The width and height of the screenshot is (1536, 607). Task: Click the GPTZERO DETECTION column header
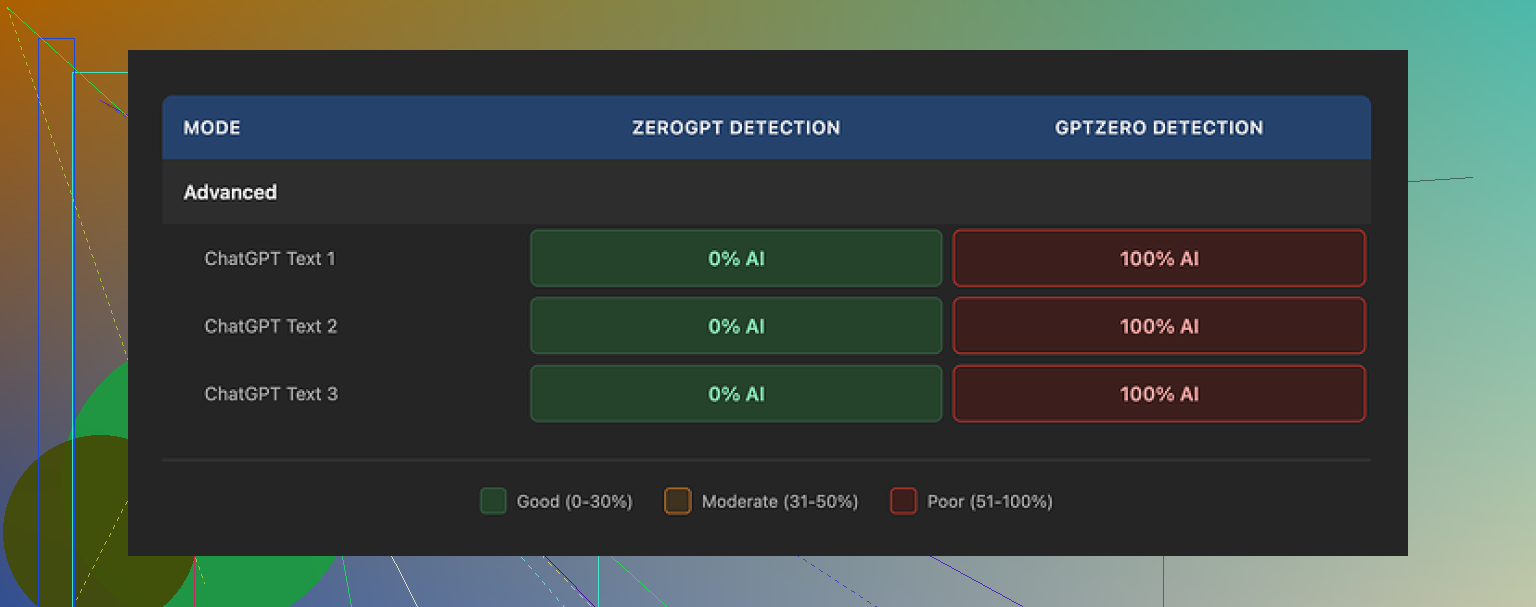1159,128
